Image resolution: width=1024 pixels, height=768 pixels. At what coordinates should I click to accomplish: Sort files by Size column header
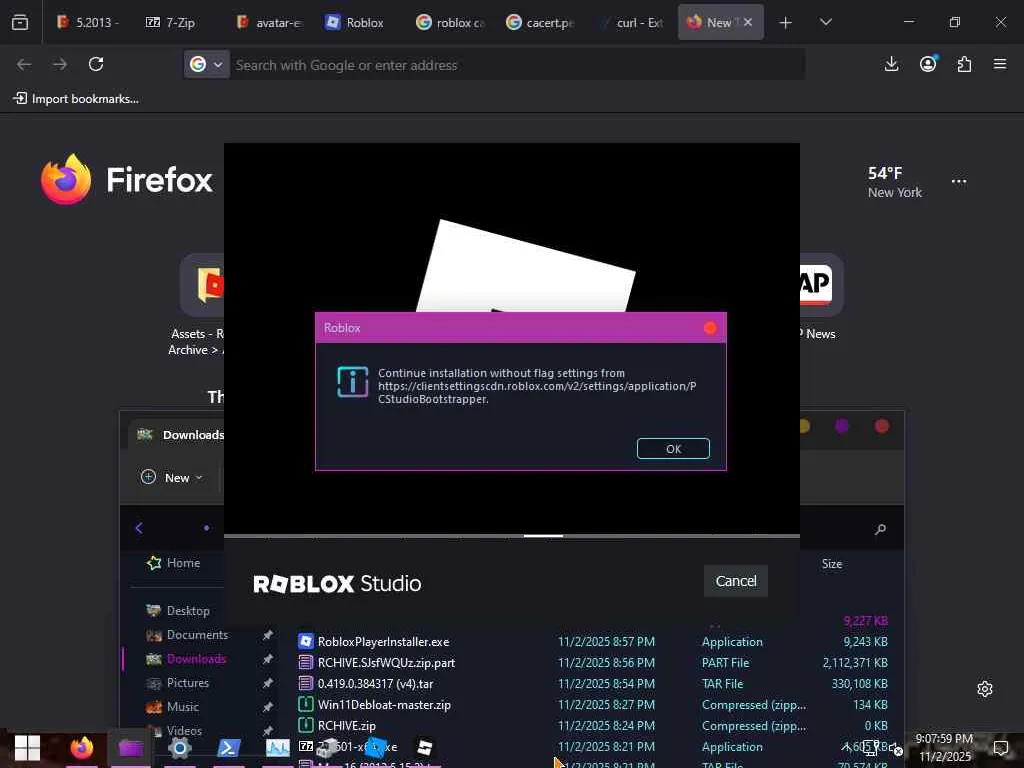pos(831,564)
